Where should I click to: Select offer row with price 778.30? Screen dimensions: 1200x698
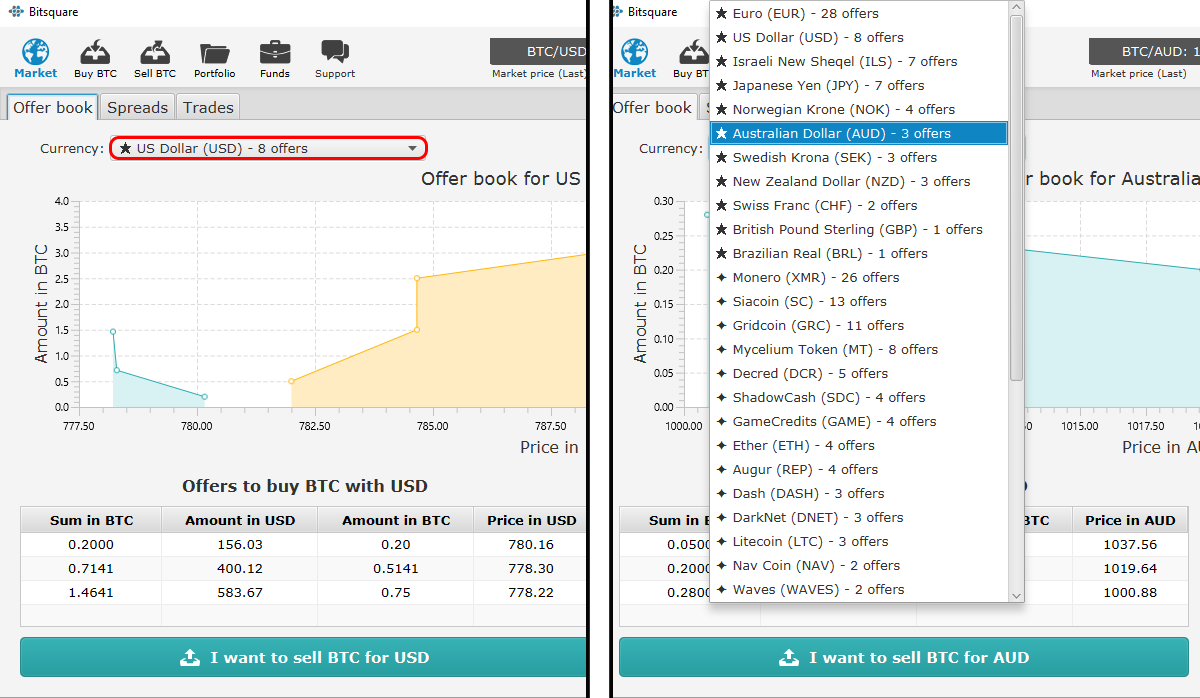[303, 569]
